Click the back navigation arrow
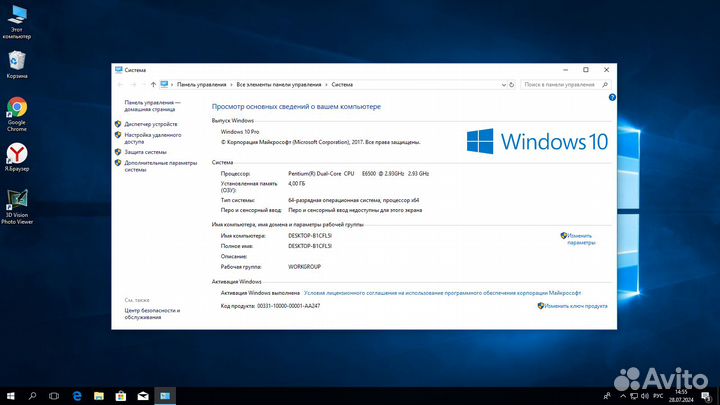Viewport: 720px width, 405px height. pos(120,84)
